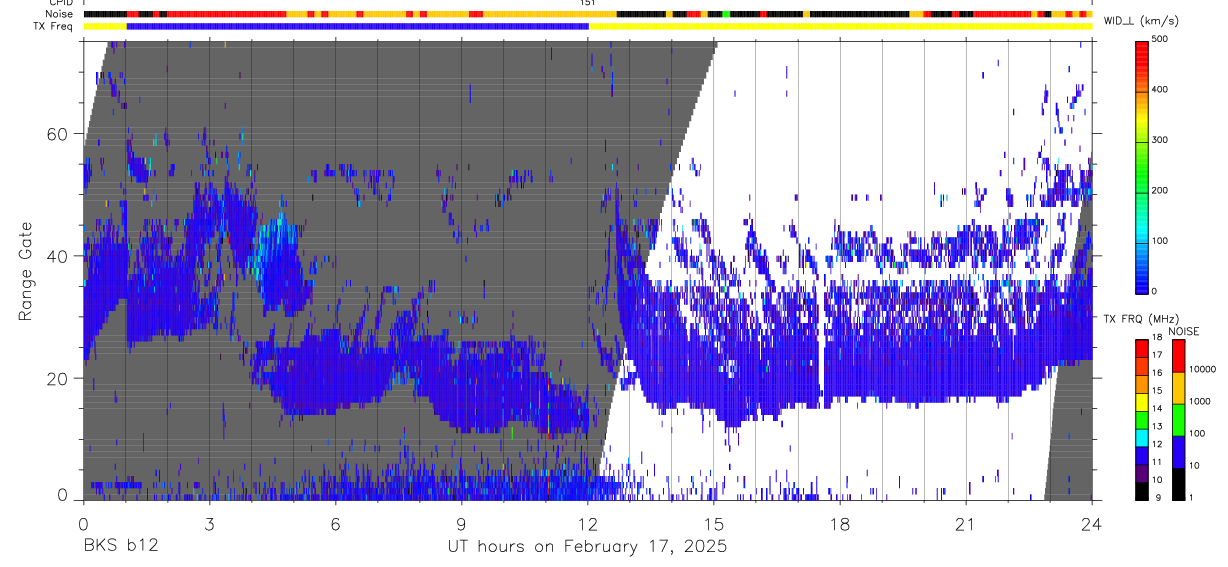Image resolution: width=1228 pixels, height=567 pixels.
Task: Click the '10000' label in NOISE legend
Action: point(1203,369)
